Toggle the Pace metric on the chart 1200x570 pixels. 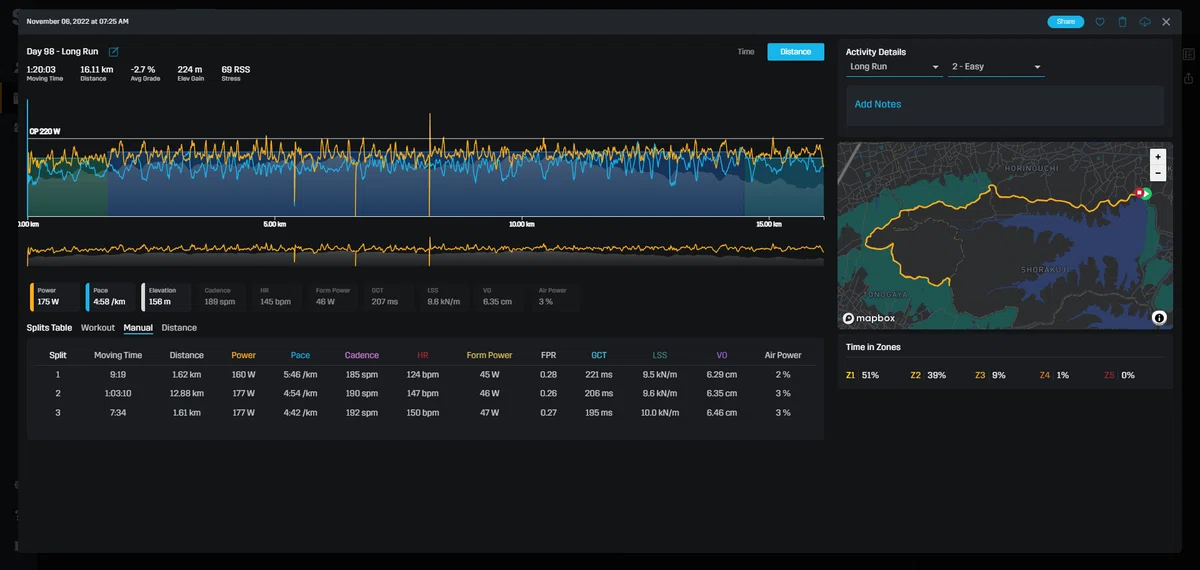(109, 296)
